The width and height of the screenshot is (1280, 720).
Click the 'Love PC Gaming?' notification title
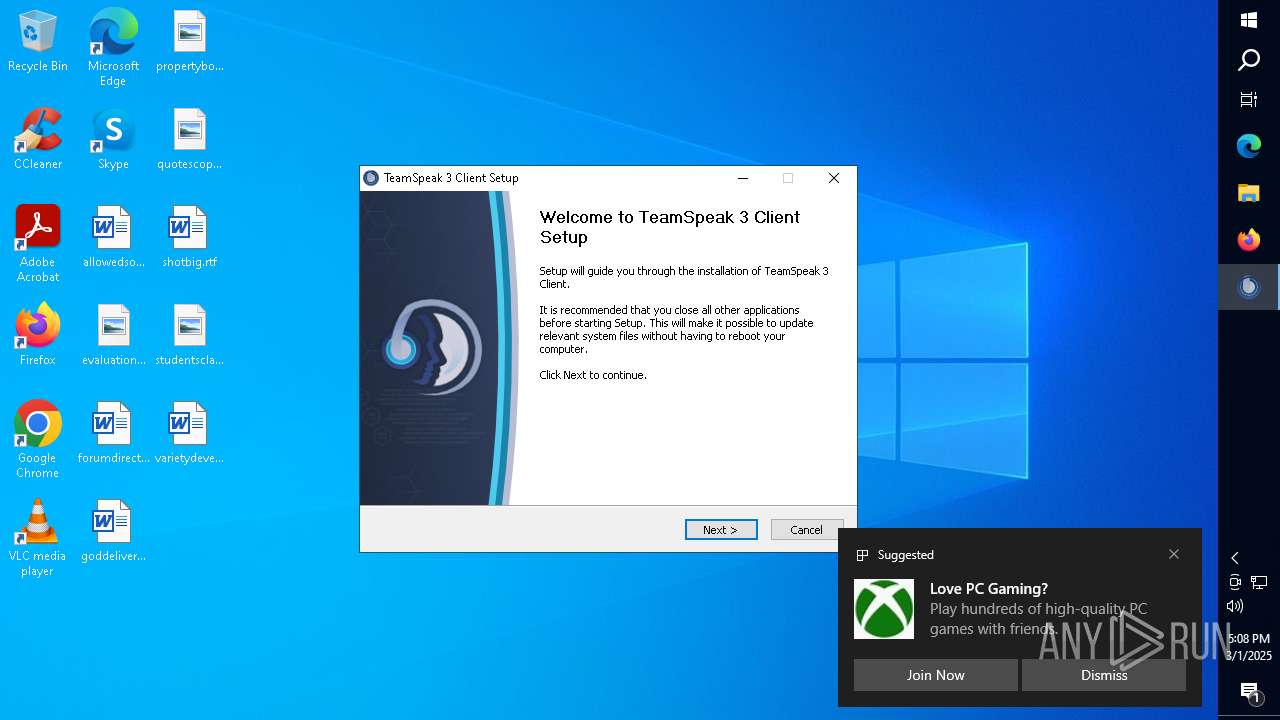click(x=989, y=589)
